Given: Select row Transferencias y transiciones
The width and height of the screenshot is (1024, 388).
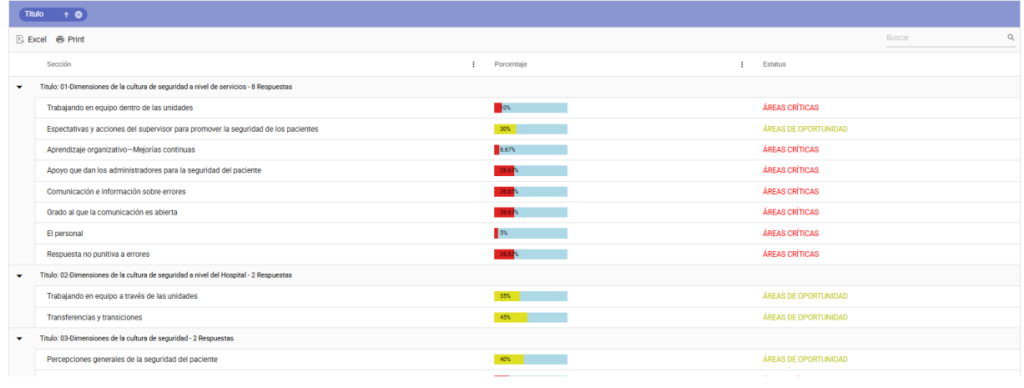Looking at the screenshot, I should [528, 317].
